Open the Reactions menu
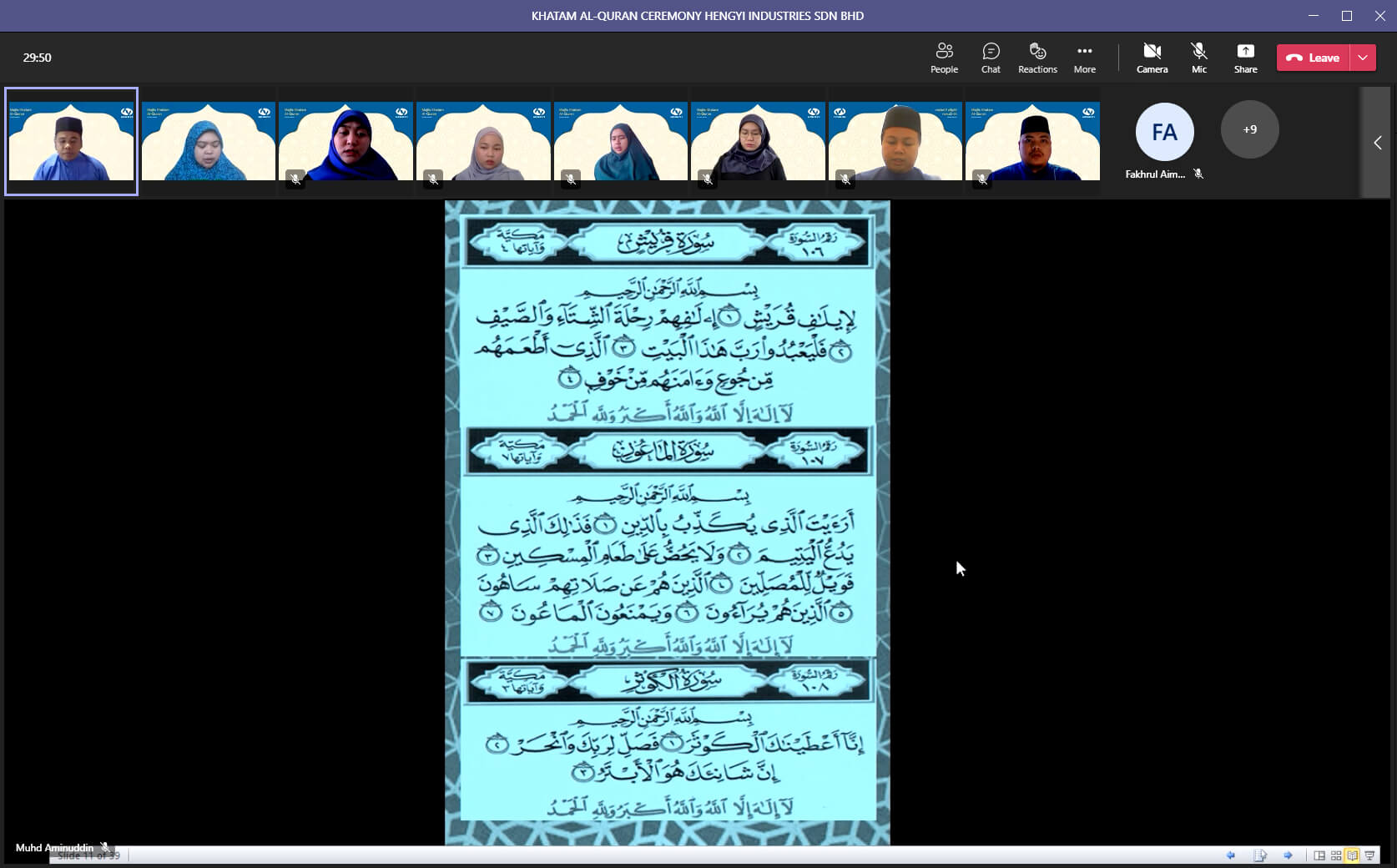1397x868 pixels. click(1037, 58)
